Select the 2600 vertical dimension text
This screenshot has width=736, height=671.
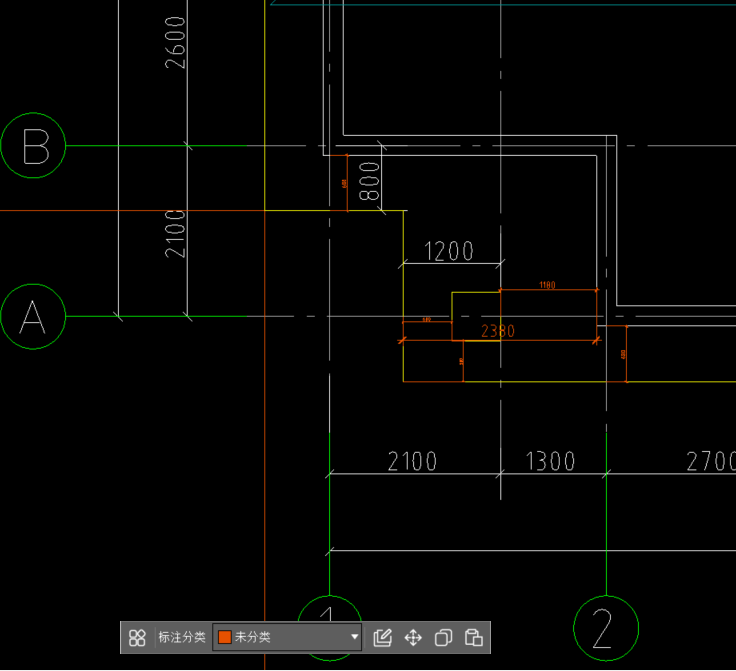point(175,42)
